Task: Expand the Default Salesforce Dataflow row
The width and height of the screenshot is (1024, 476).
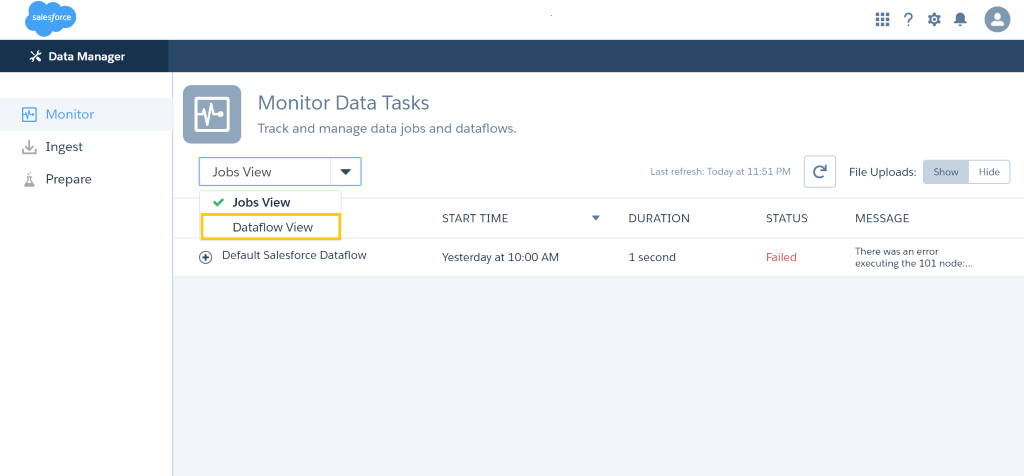Action: pos(206,257)
